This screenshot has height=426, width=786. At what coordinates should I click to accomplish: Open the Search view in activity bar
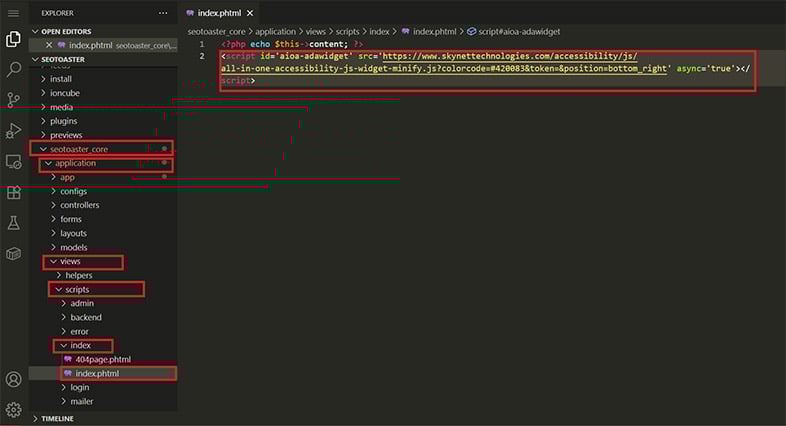pos(14,70)
